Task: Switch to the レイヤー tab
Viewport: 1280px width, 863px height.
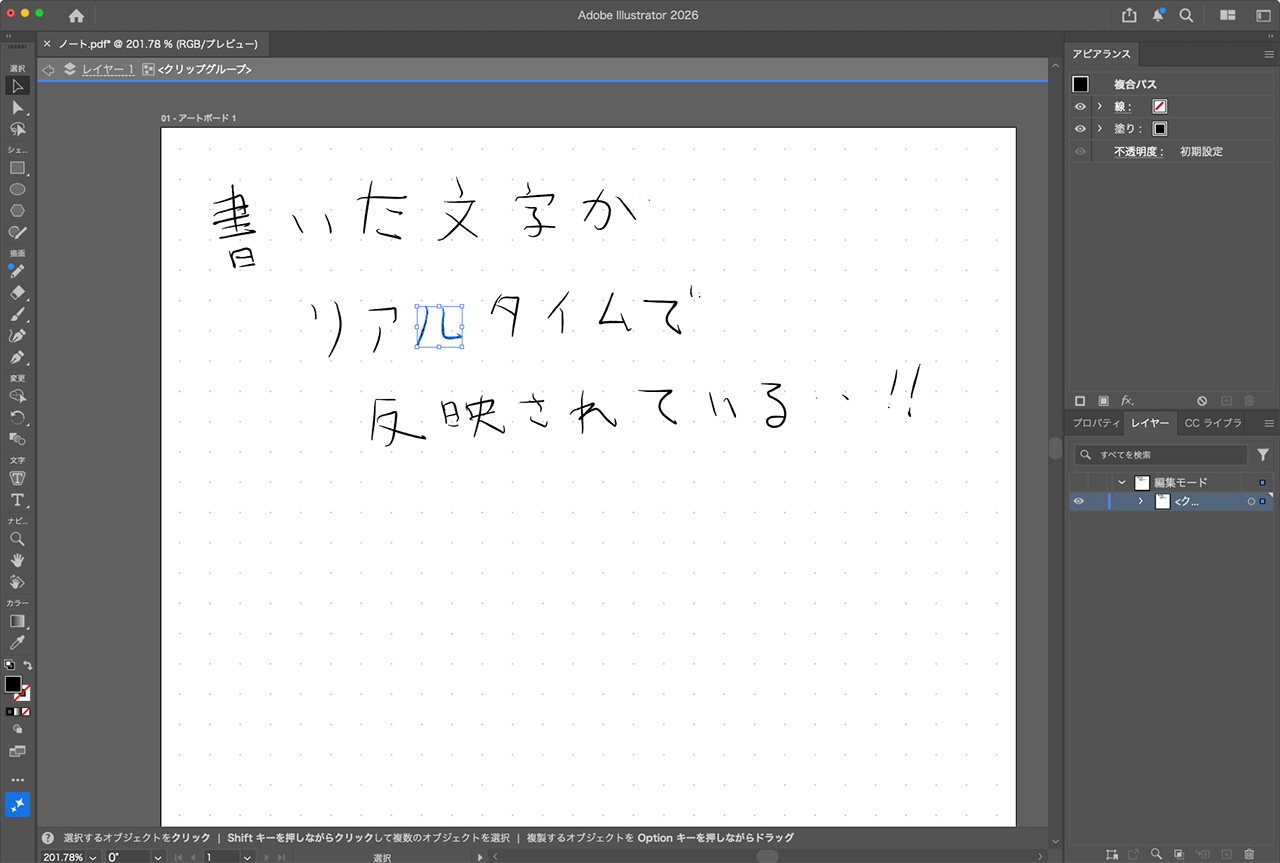Action: pyautogui.click(x=1150, y=424)
